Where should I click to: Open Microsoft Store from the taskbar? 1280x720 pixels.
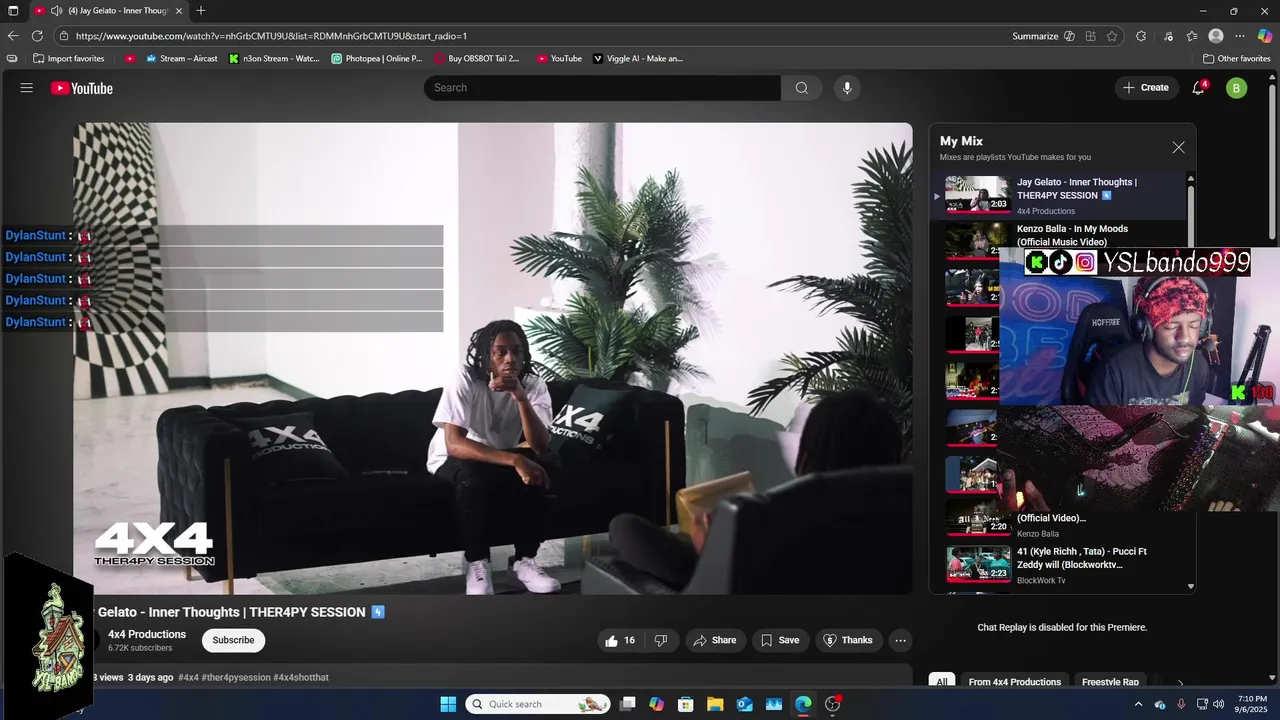pyautogui.click(x=686, y=704)
